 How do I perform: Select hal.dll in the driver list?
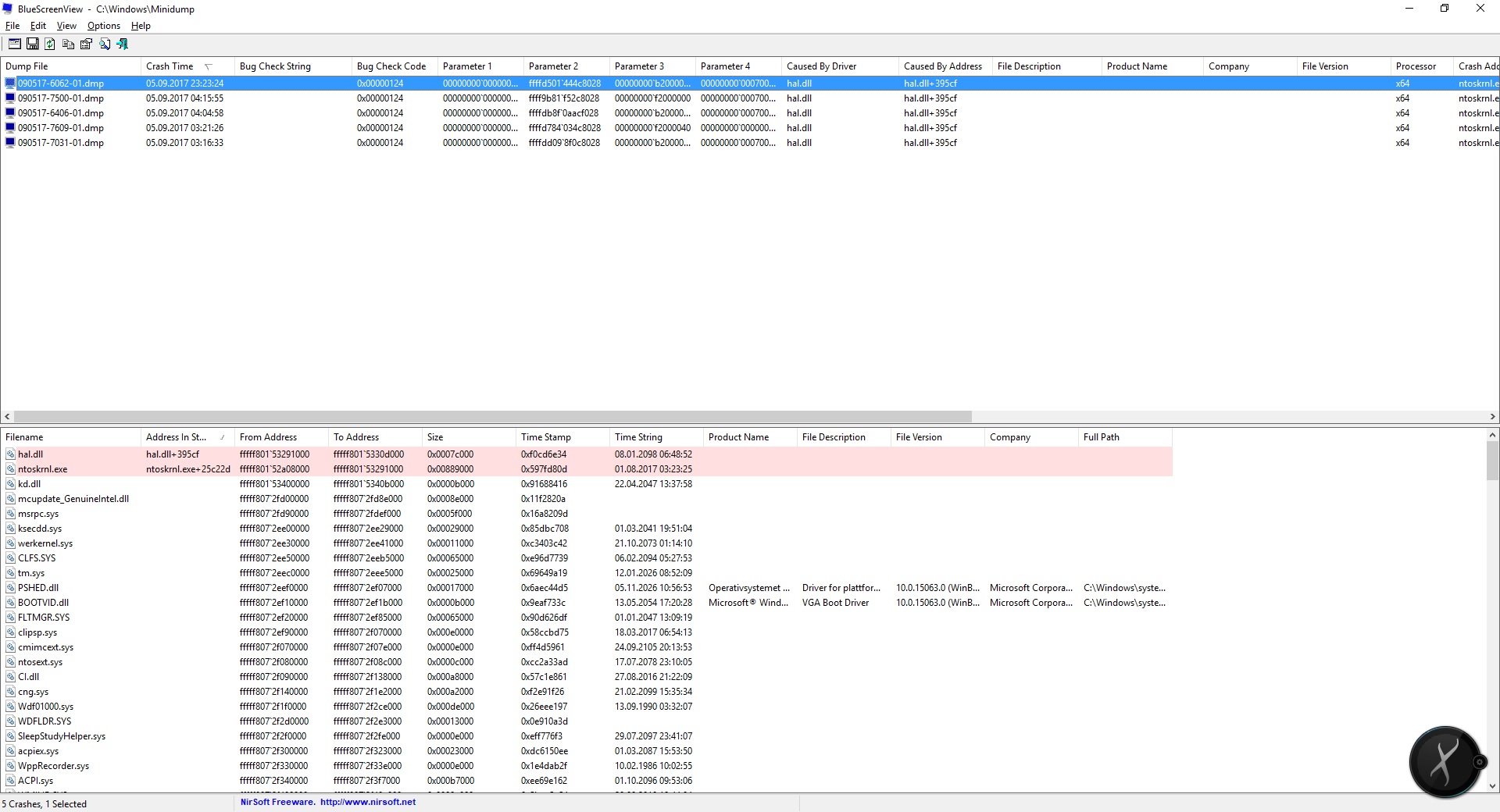(586, 454)
